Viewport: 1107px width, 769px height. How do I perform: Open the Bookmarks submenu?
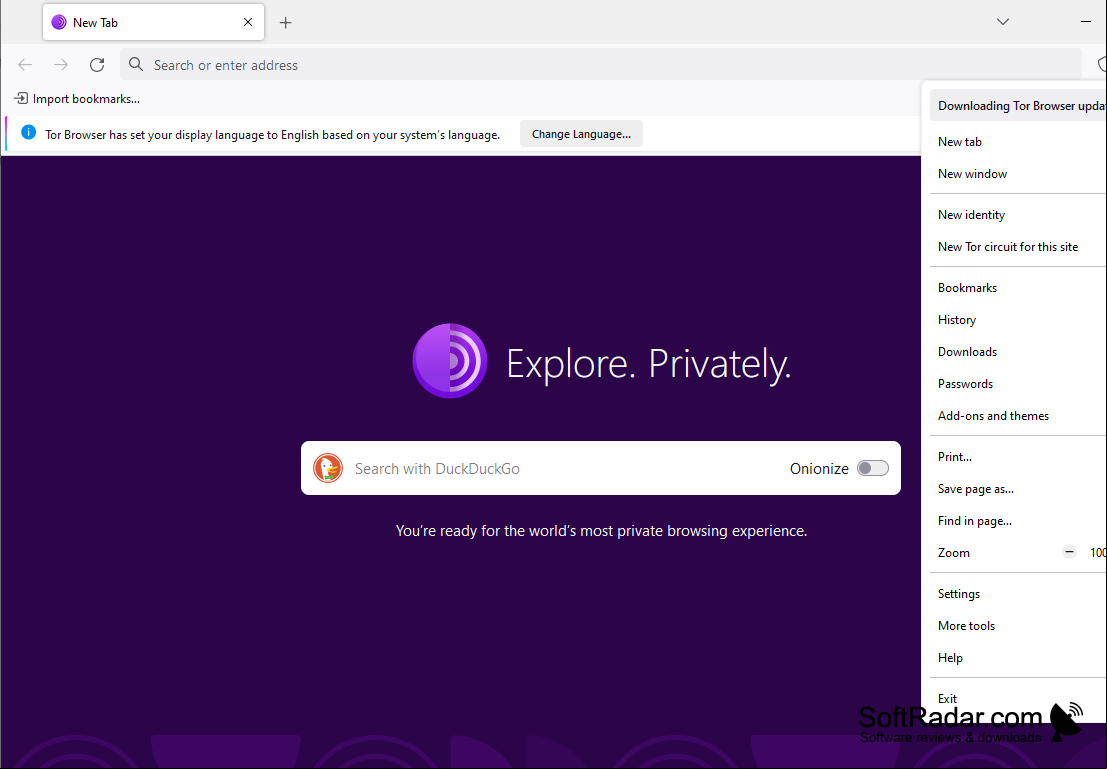[x=1018, y=288]
